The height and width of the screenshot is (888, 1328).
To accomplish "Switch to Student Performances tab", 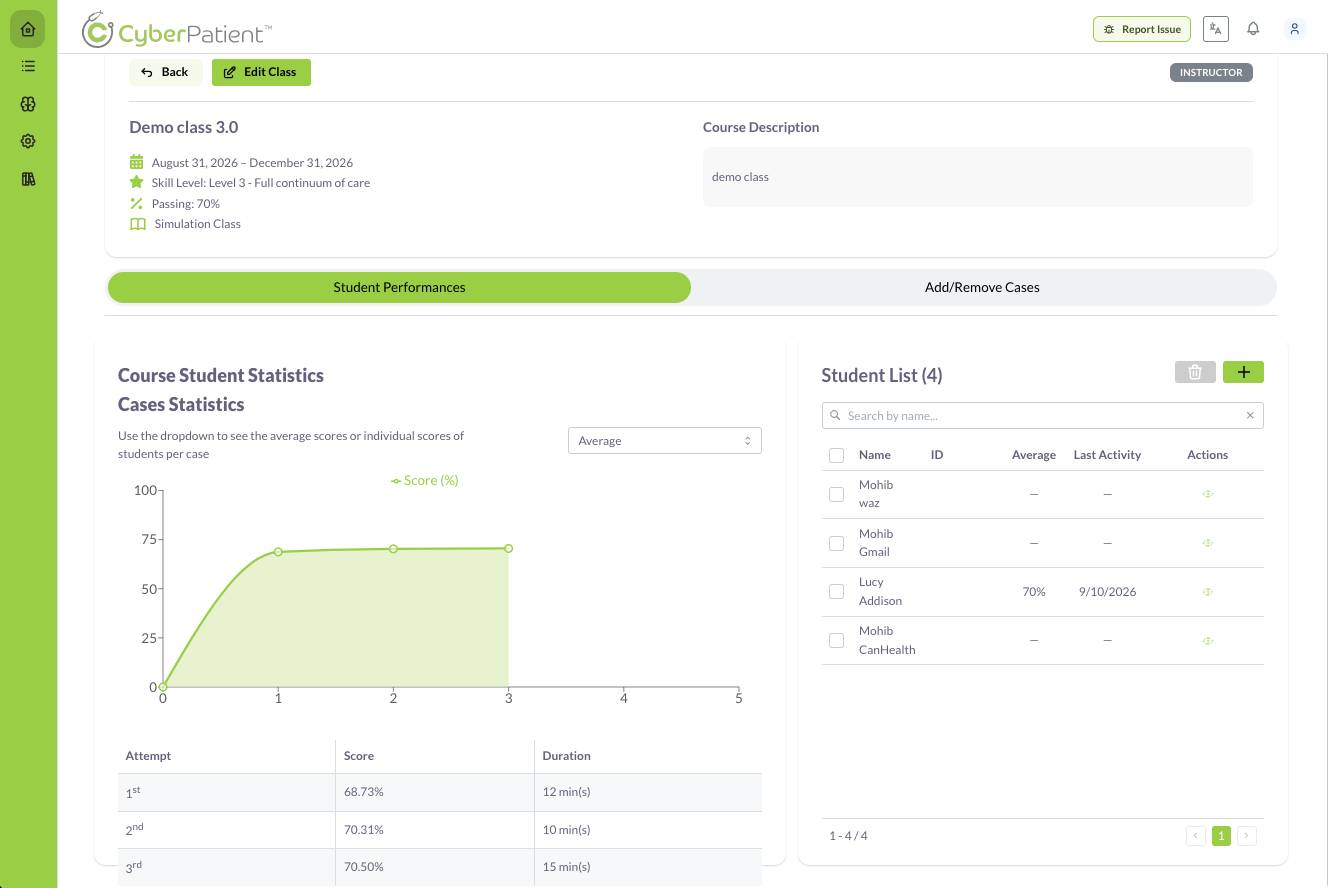I will point(399,287).
